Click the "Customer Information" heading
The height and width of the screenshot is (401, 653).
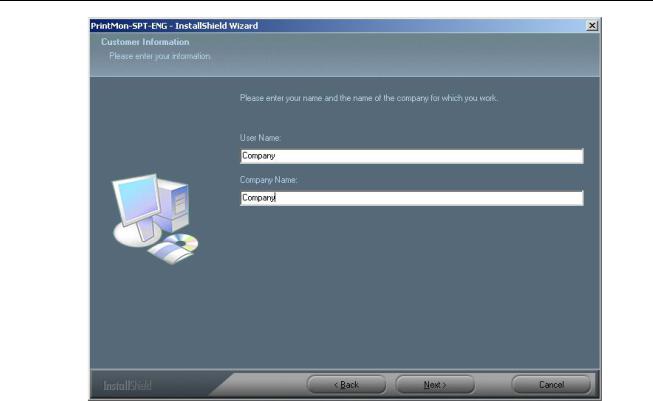[x=145, y=42]
